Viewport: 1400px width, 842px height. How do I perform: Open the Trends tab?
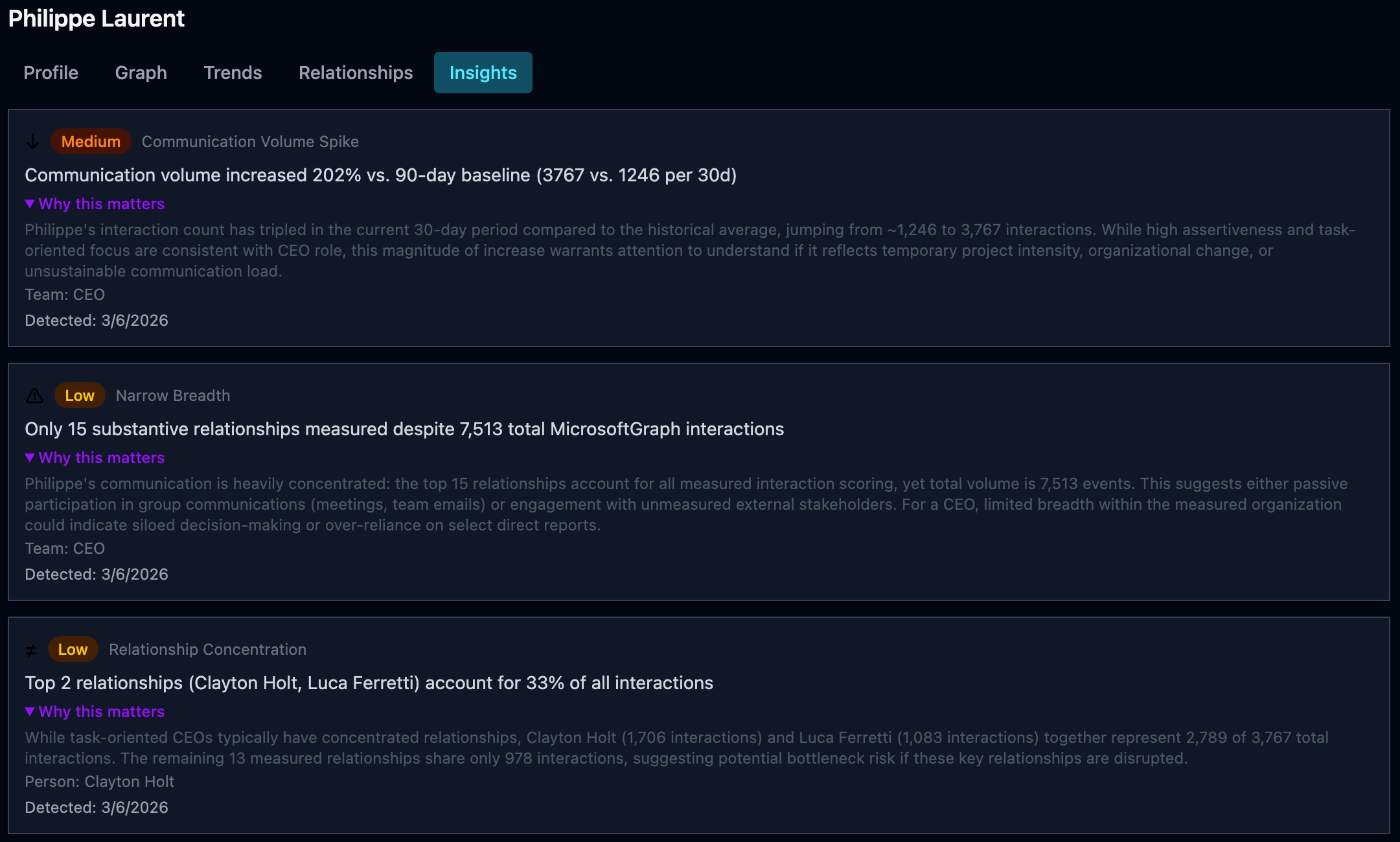click(233, 73)
